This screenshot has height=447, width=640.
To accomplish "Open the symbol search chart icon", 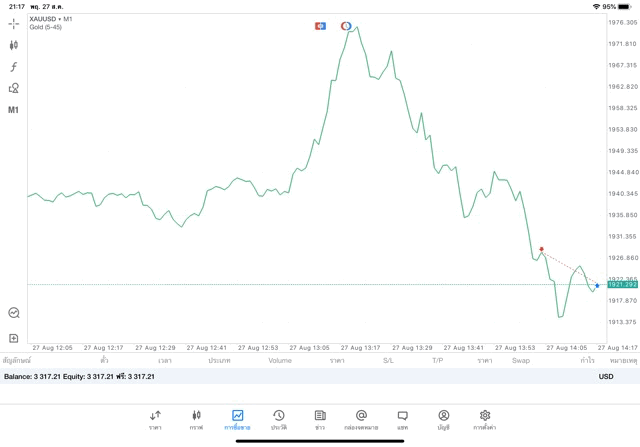I will 14,313.
